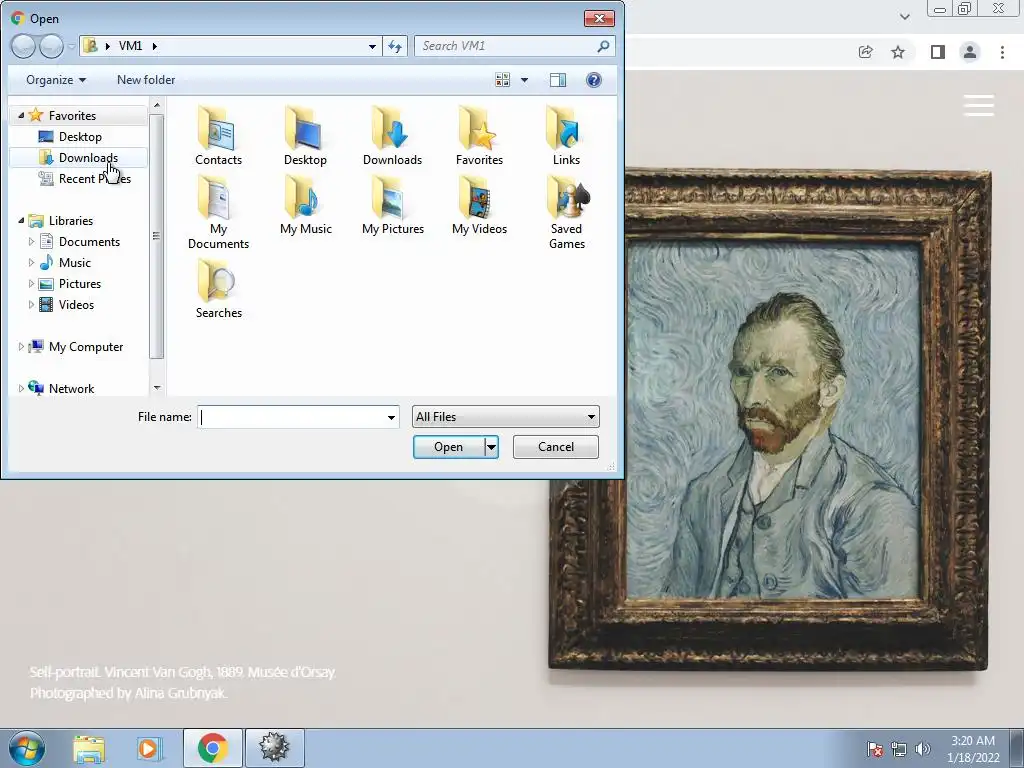Click the network tray icon
The width and height of the screenshot is (1024, 768).
(899, 748)
